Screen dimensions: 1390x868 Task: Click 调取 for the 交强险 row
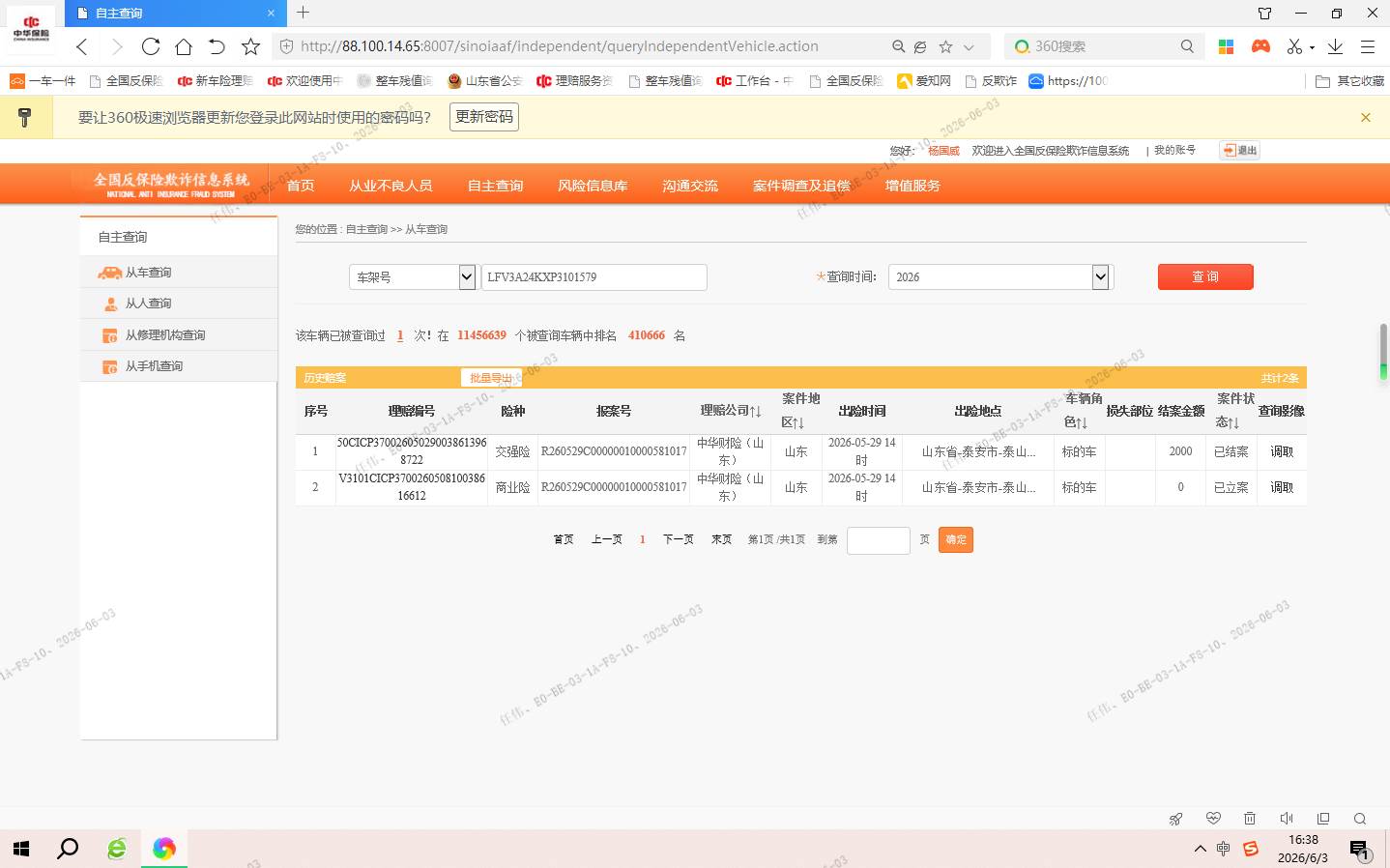coord(1282,451)
